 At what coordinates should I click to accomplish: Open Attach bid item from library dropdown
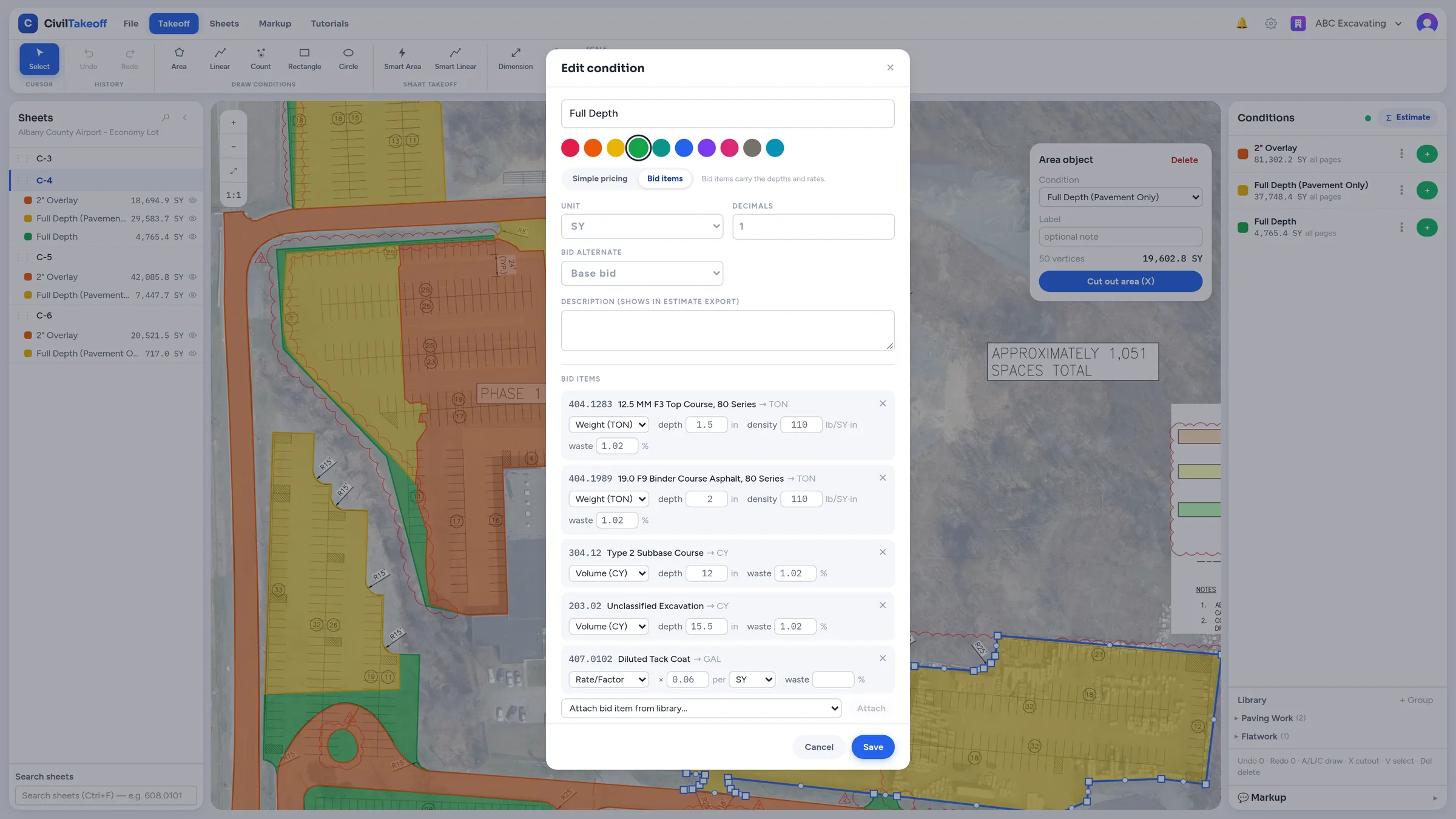click(701, 708)
